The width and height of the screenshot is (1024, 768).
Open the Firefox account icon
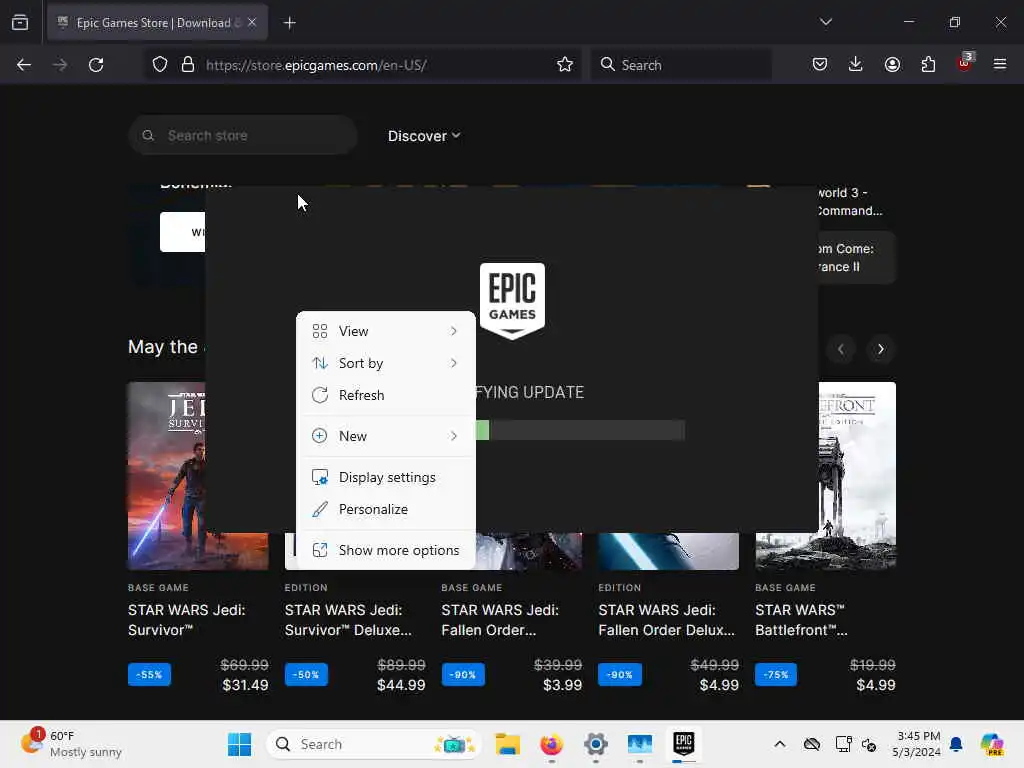click(x=892, y=64)
